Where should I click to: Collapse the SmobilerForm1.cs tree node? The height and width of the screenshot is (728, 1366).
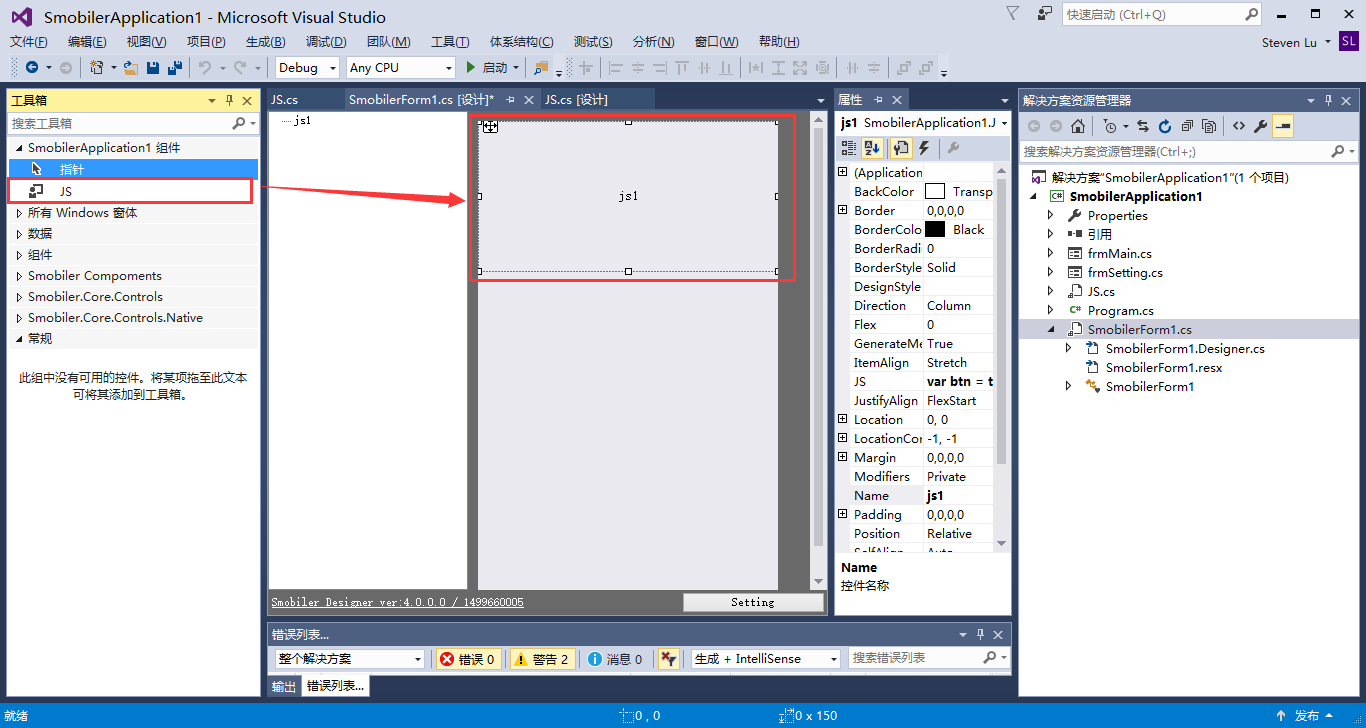coord(1051,329)
